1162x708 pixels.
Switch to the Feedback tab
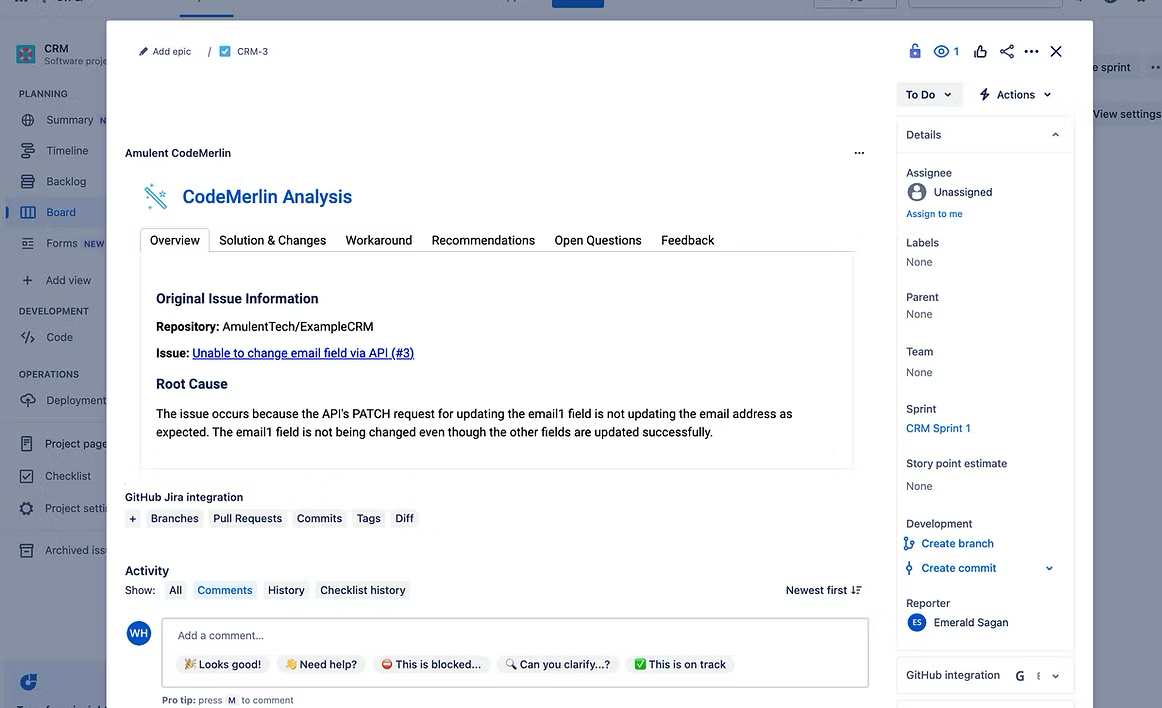[x=688, y=240]
